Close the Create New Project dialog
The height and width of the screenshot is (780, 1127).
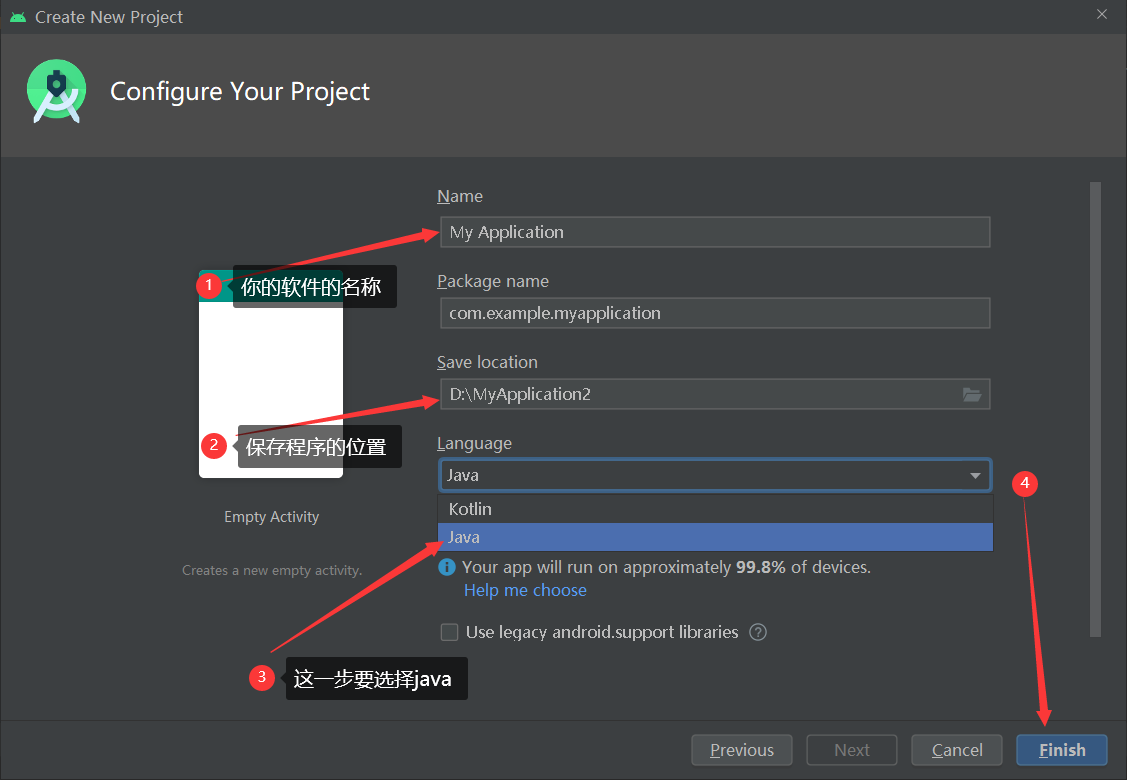pyautogui.click(x=1102, y=14)
